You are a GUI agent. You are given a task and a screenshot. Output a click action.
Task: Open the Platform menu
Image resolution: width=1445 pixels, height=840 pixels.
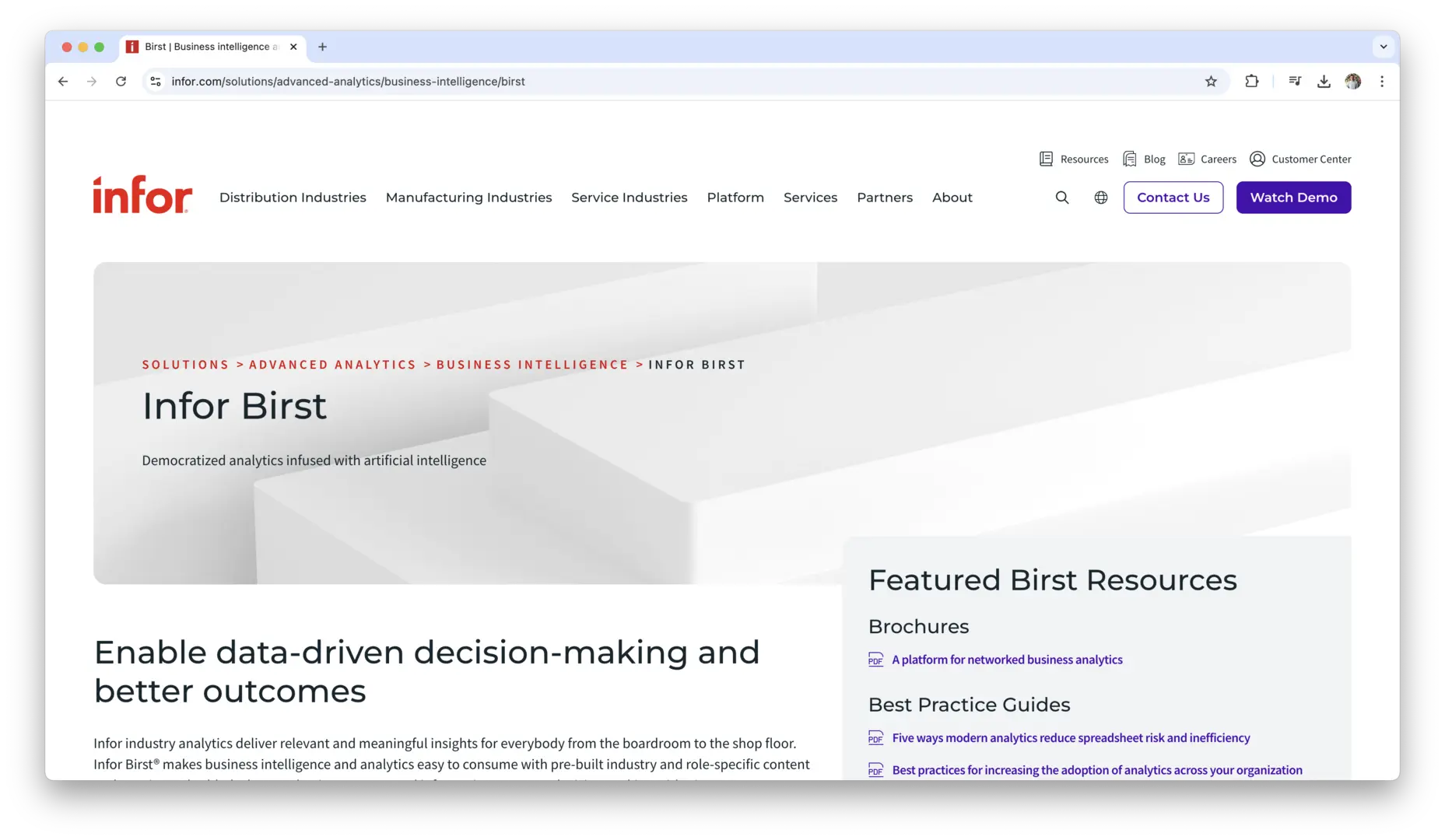(735, 198)
